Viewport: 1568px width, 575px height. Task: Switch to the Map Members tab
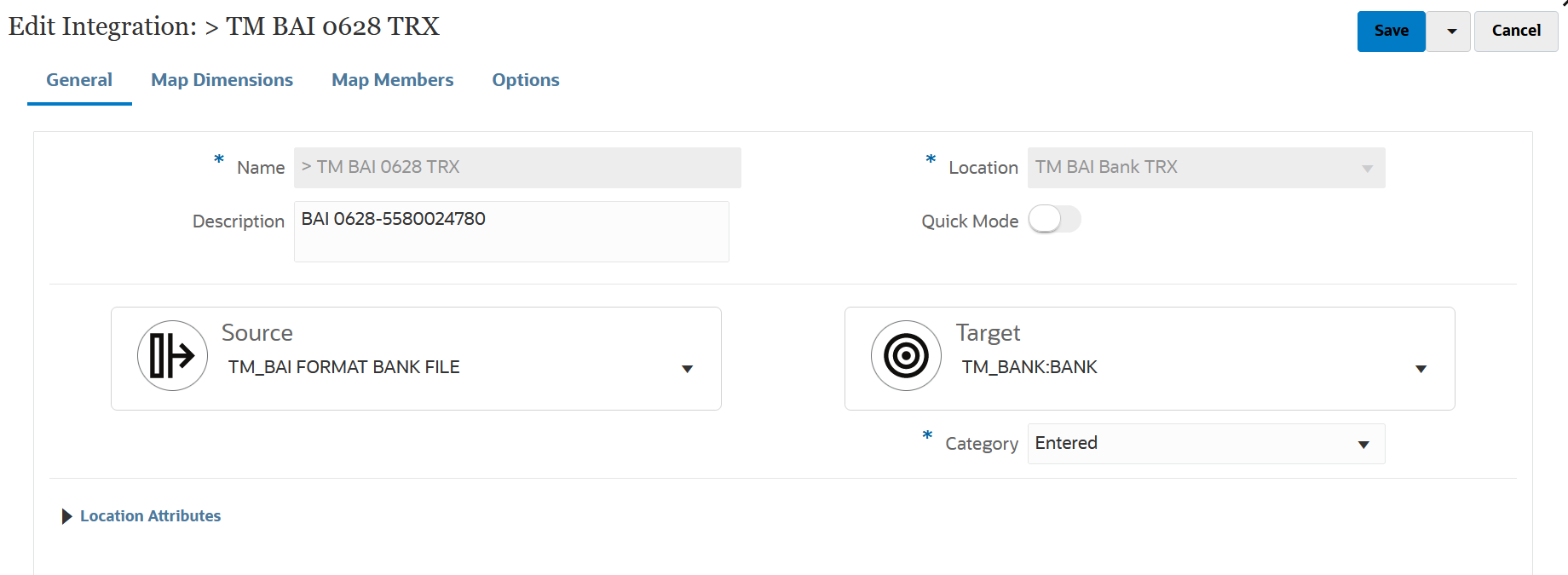click(x=392, y=80)
